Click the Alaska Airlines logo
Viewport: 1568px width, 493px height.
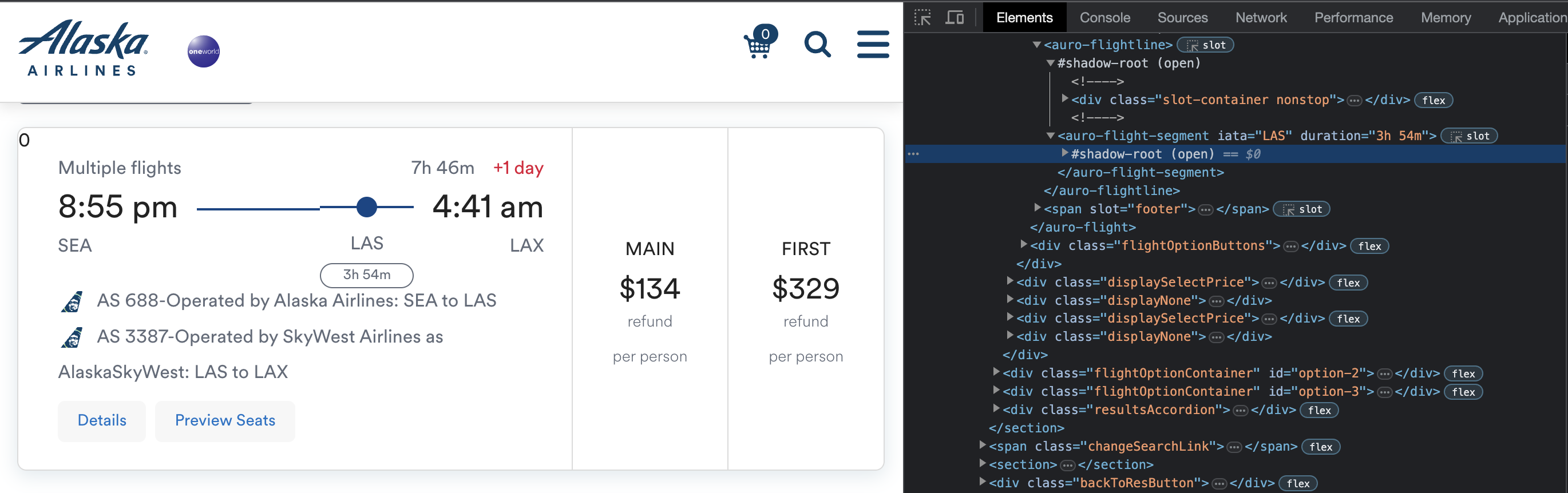click(x=84, y=47)
